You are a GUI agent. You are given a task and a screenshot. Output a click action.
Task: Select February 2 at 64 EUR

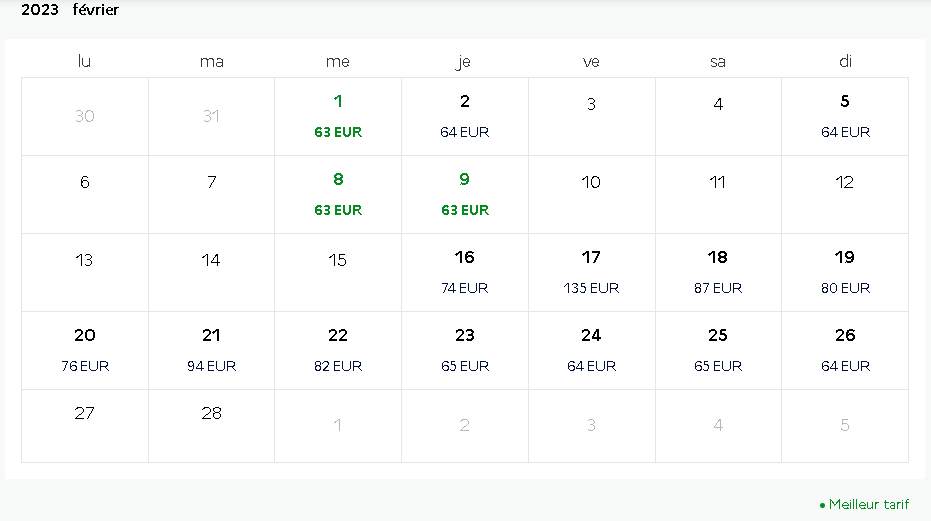tap(465, 116)
